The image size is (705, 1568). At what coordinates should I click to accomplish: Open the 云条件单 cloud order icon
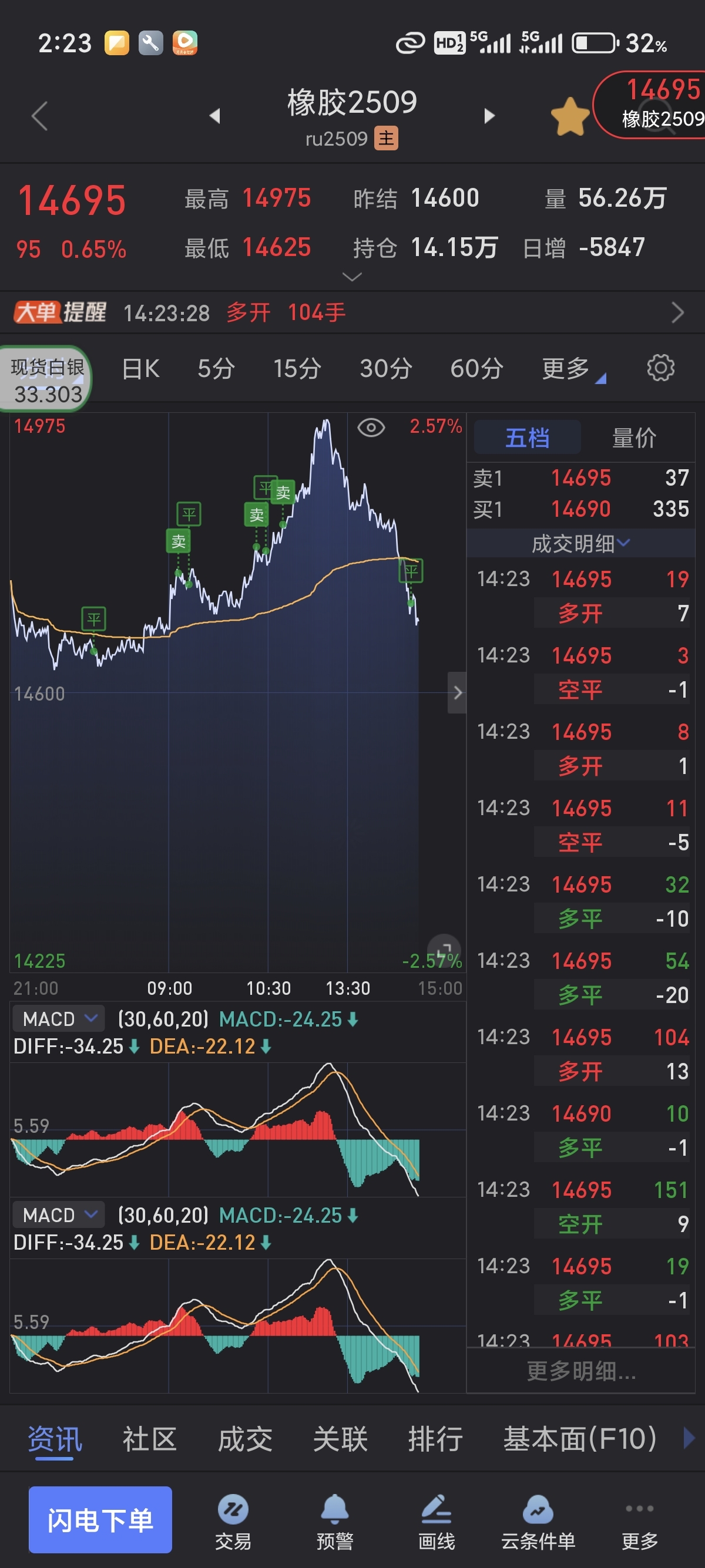(x=538, y=1522)
